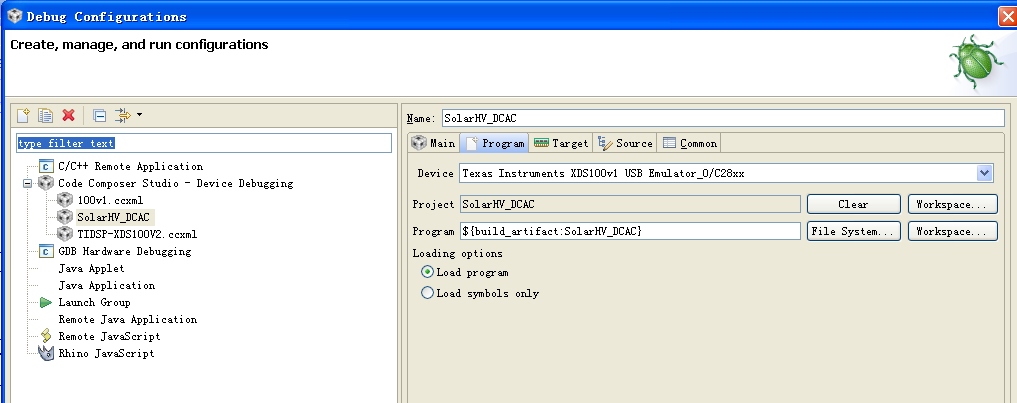The height and width of the screenshot is (403, 1017).
Task: Switch to the Source tab
Action: coord(625,143)
